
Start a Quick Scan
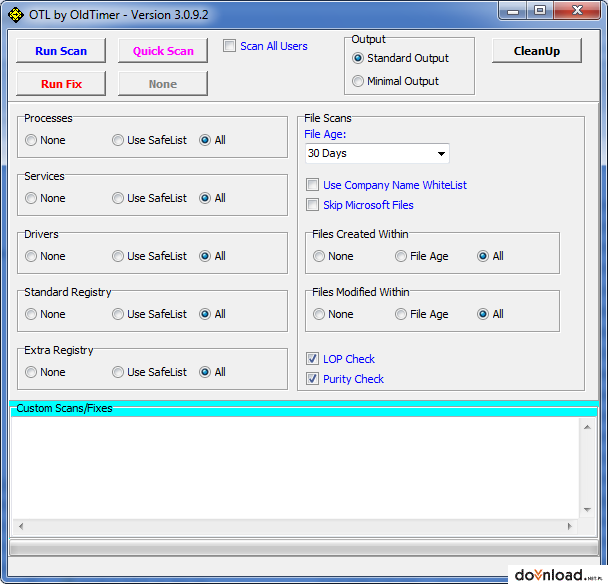tap(163, 51)
